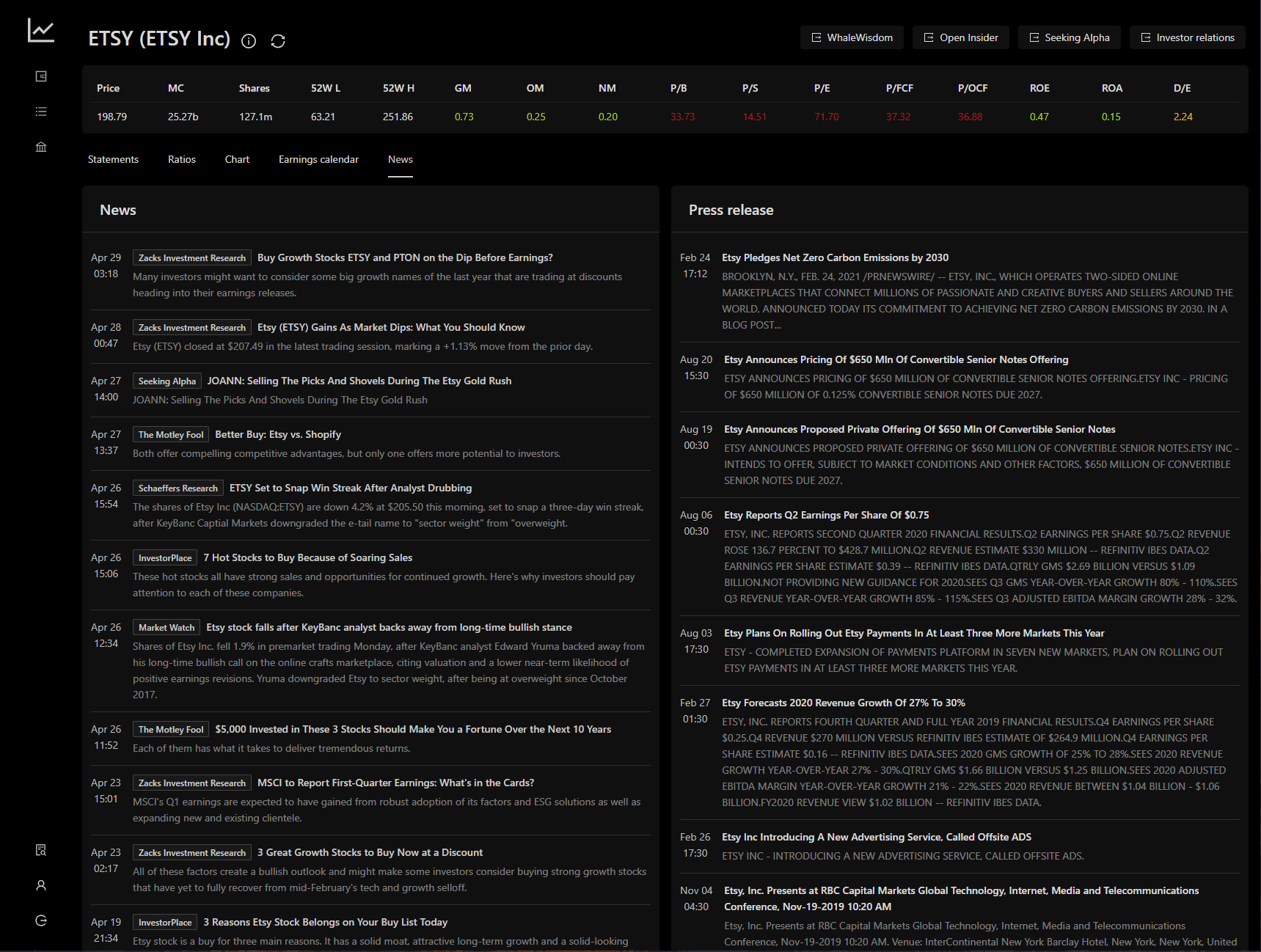
Task: Open 'Etsy Plans On Rolling Out Etsy Payments' release
Action: coord(914,633)
